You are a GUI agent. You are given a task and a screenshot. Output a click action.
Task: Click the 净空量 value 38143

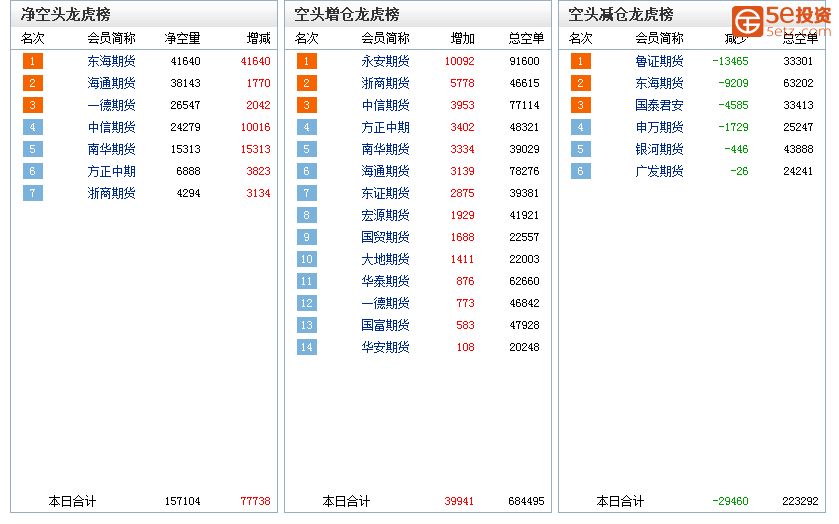185,83
